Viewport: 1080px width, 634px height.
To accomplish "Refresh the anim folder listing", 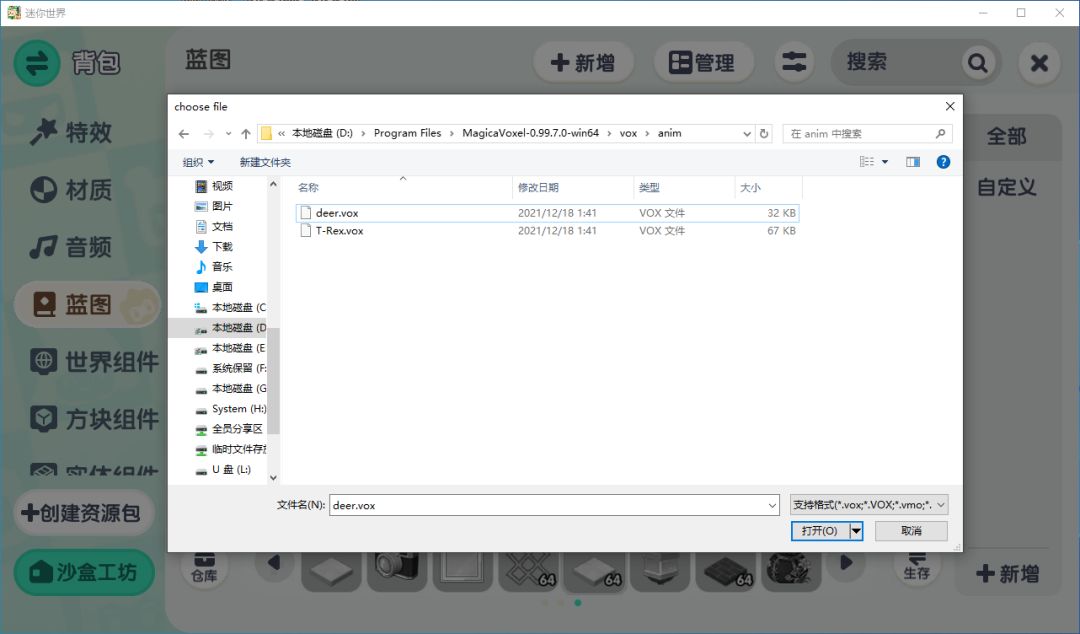I will [x=764, y=134].
